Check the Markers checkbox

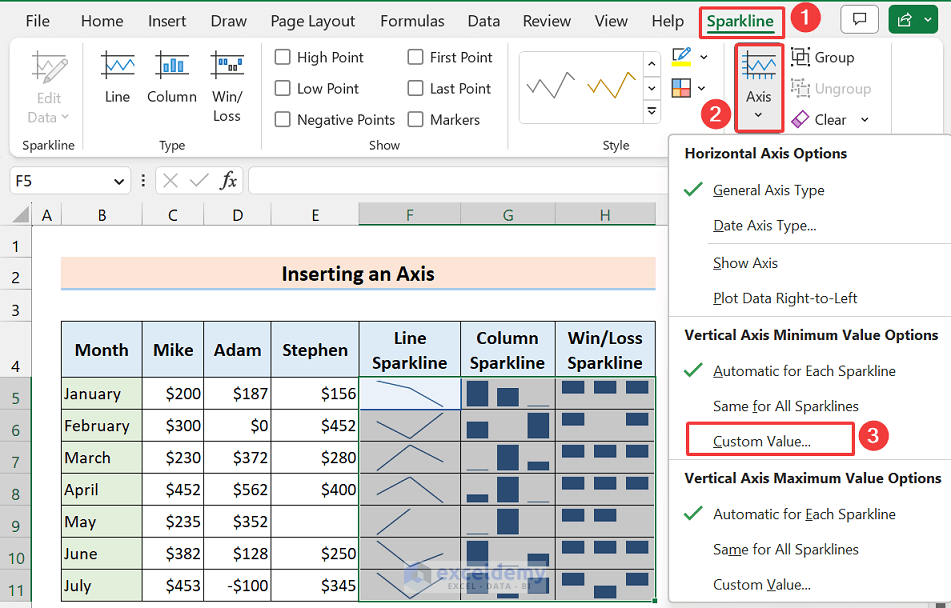[x=416, y=120]
